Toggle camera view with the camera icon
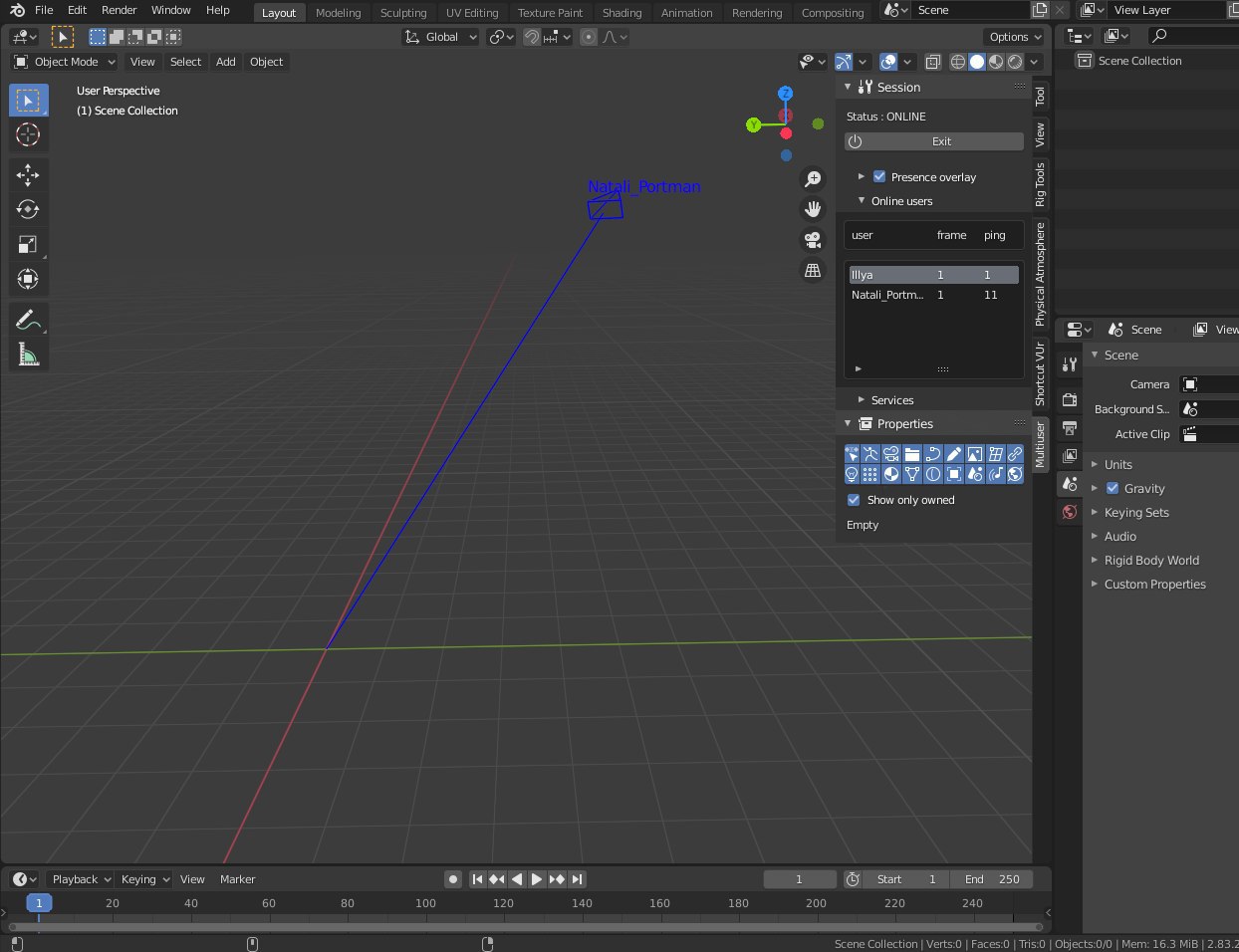Viewport: 1239px width, 952px height. (x=813, y=240)
